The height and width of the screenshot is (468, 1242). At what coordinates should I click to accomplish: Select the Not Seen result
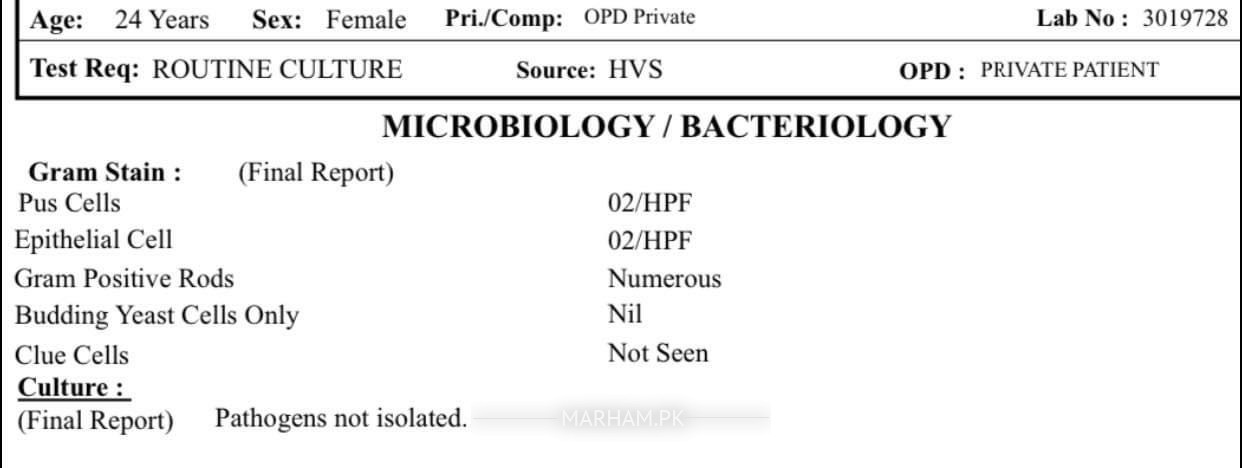click(658, 353)
